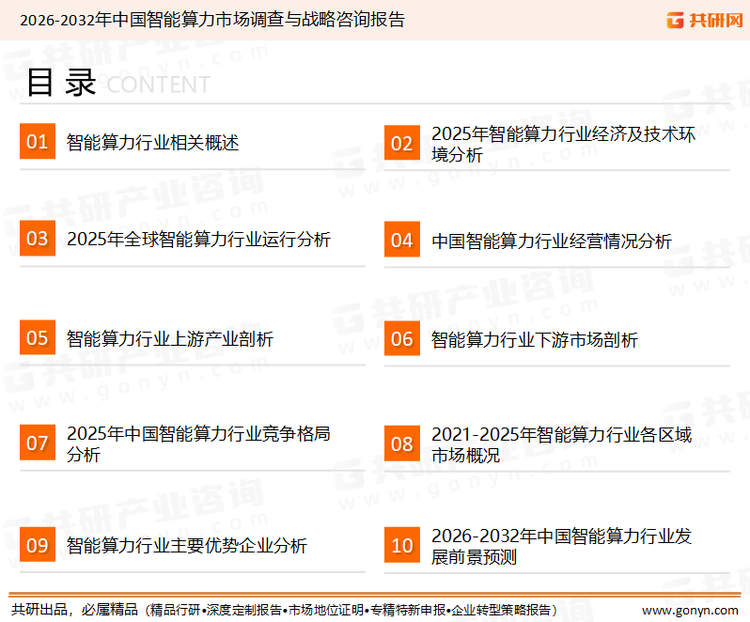The width and height of the screenshot is (750, 622).
Task: Click the orange 07 chapter number box
Action: (37, 443)
